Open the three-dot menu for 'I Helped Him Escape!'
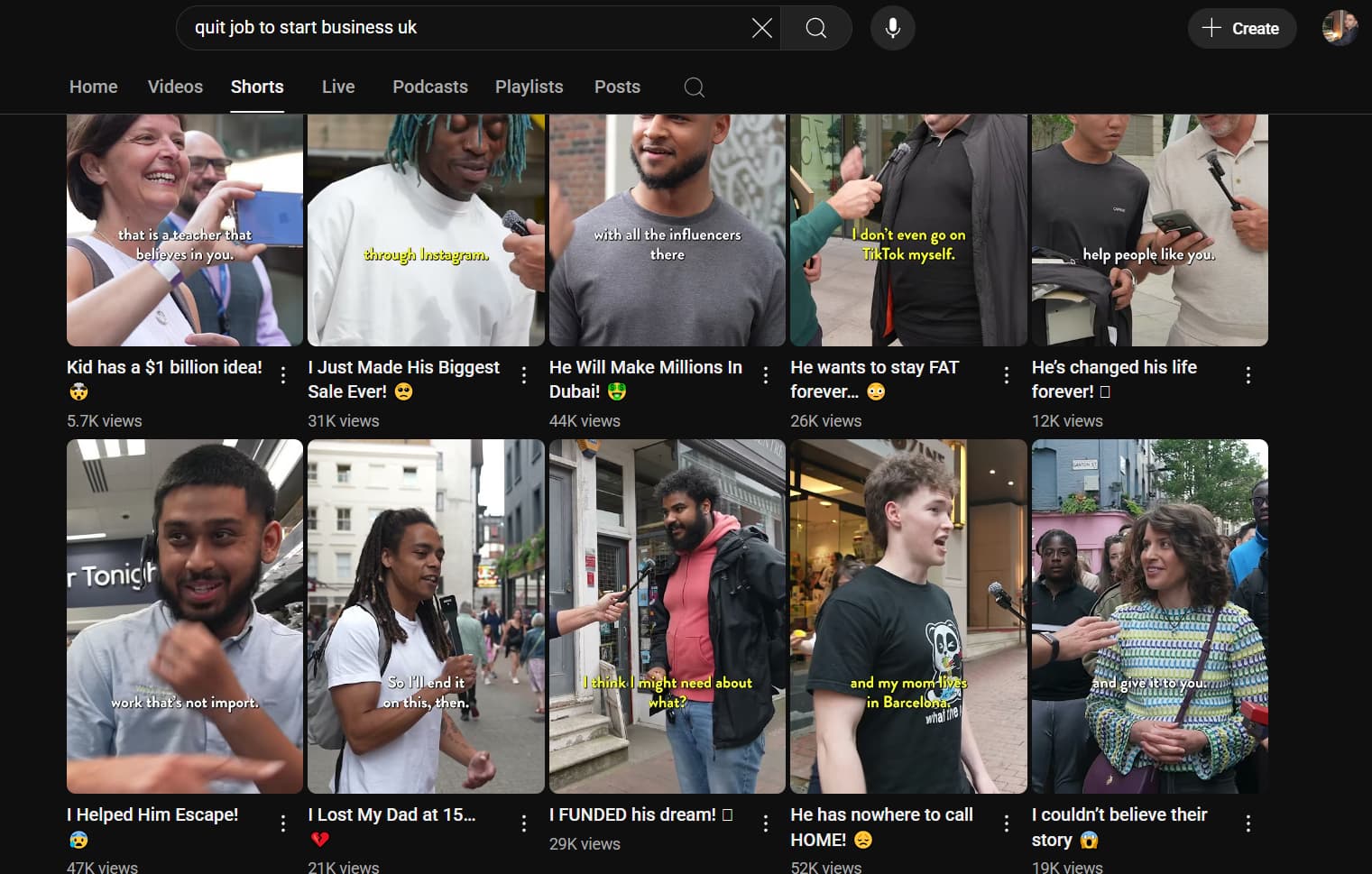This screenshot has height=874, width=1372. point(283,823)
